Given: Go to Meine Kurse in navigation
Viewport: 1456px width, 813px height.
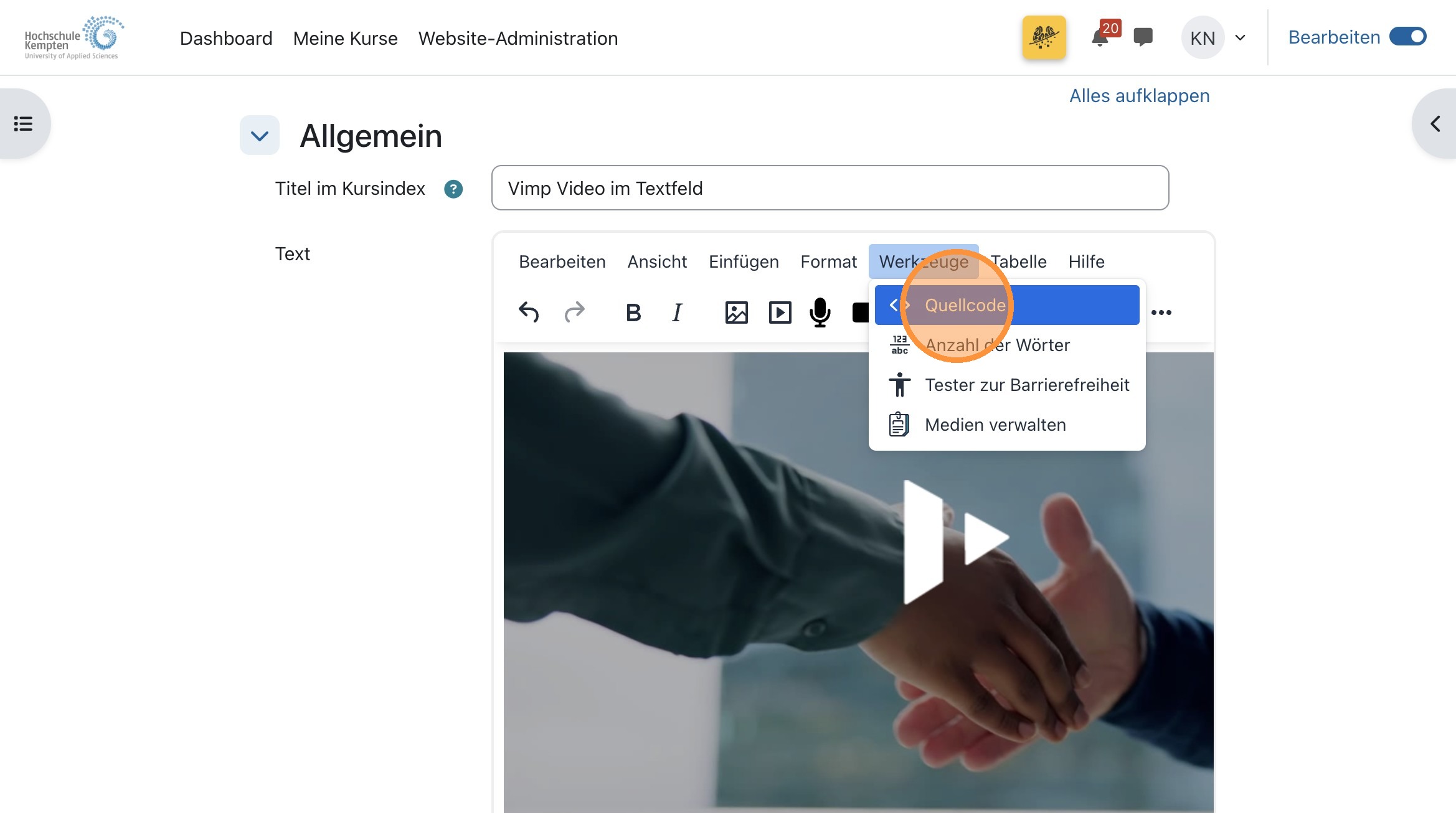Looking at the screenshot, I should (x=345, y=38).
